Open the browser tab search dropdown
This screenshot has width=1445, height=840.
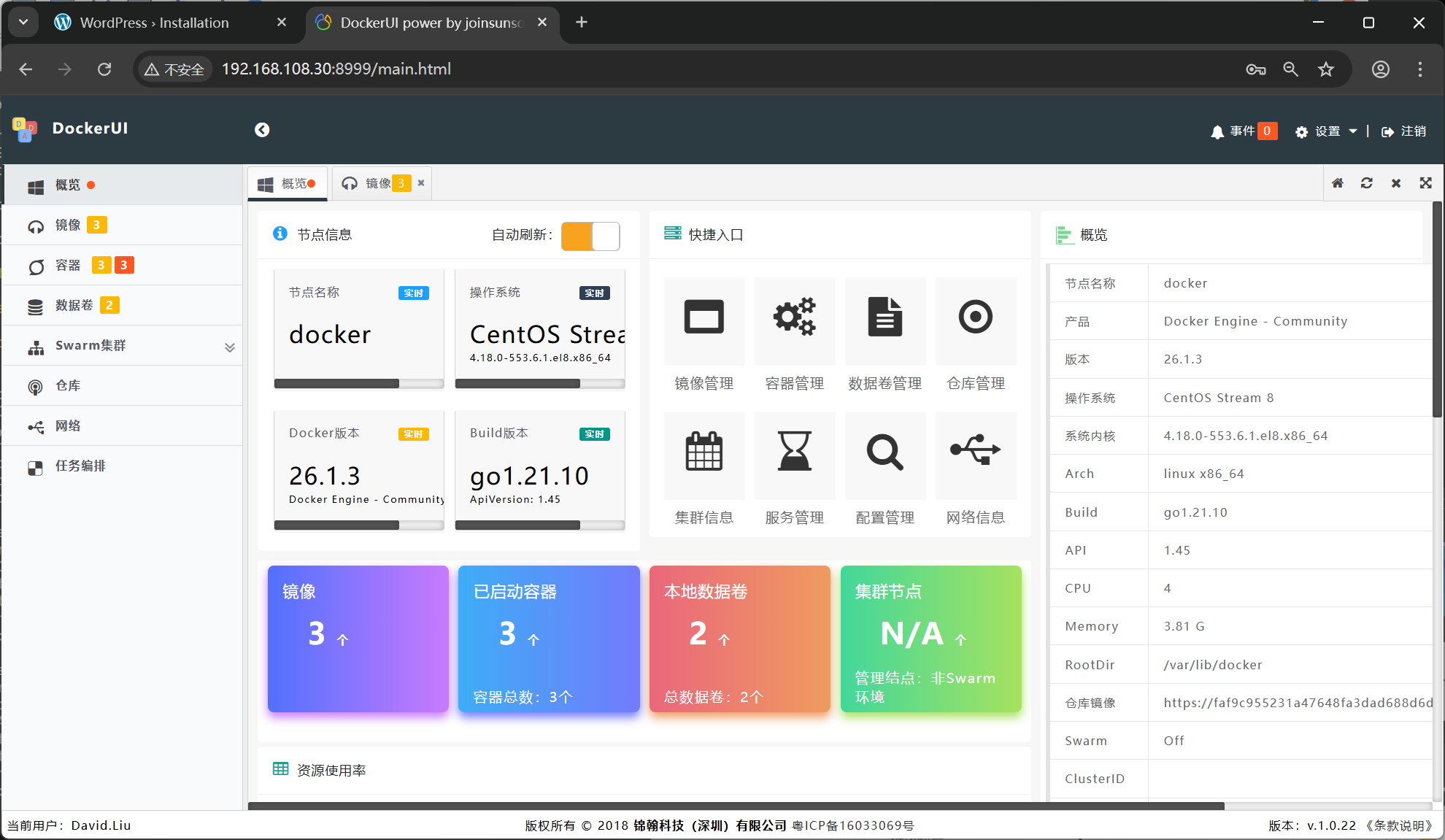coord(23,22)
